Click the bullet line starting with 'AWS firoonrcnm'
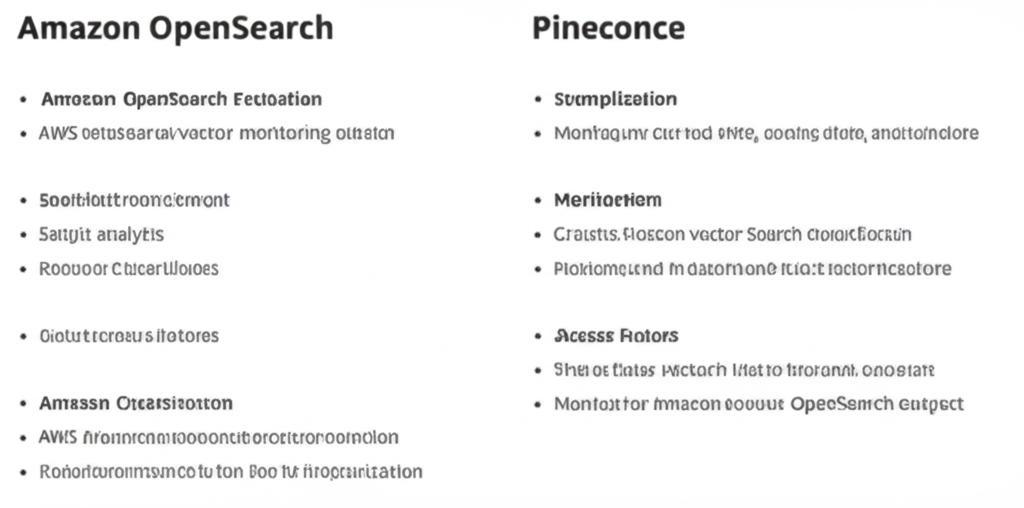 pos(218,437)
